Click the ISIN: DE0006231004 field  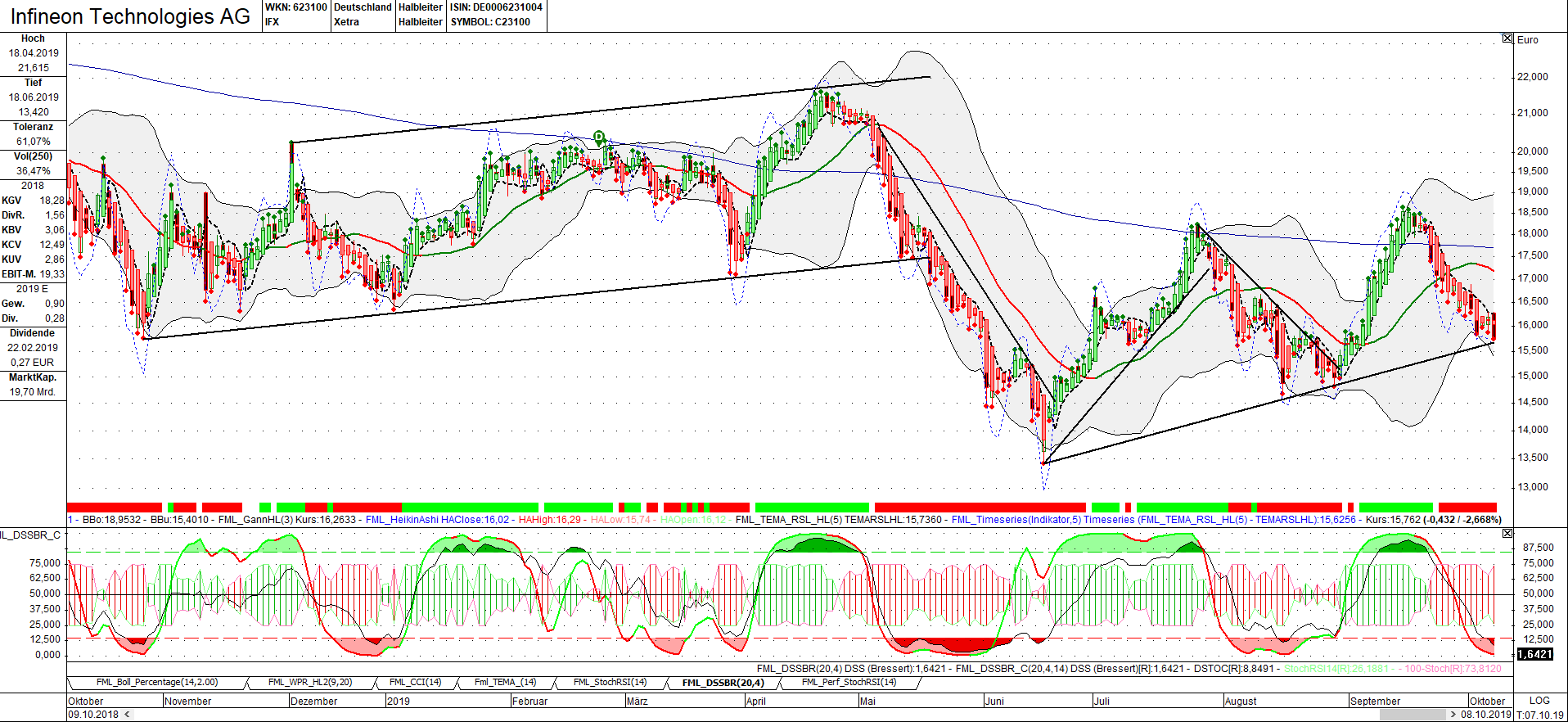(497, 7)
